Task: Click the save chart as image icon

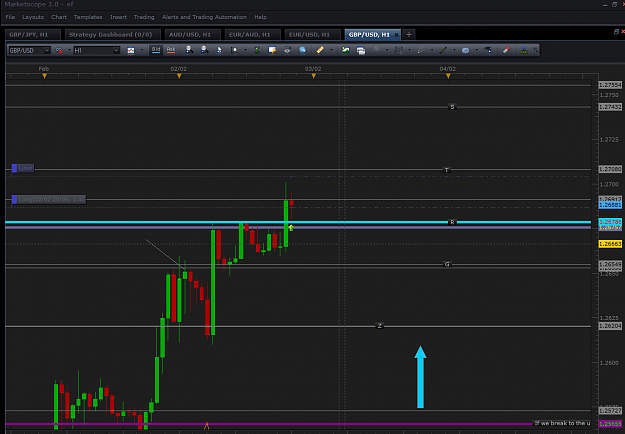Action: [346, 50]
